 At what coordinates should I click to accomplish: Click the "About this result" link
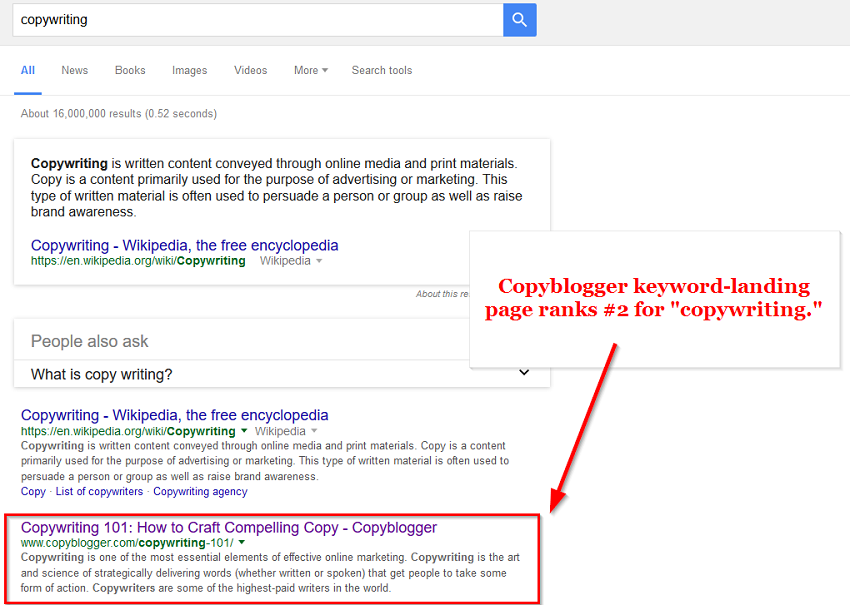coord(442,294)
